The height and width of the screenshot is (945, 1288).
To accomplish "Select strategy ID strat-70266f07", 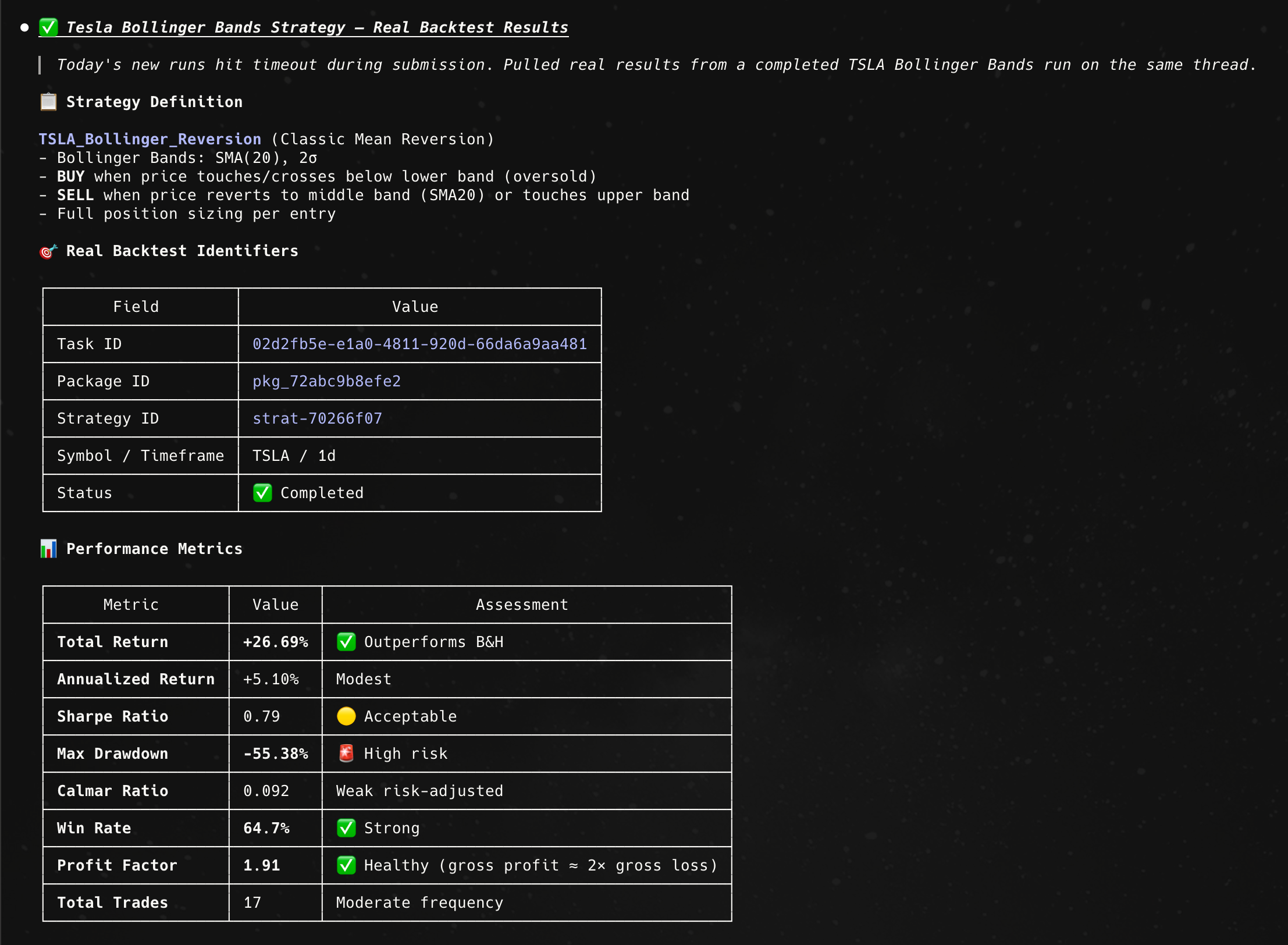I will pos(317,418).
